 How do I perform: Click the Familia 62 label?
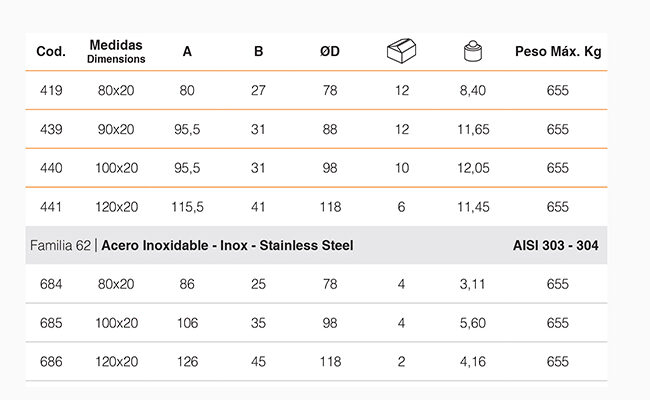[x=60, y=246]
